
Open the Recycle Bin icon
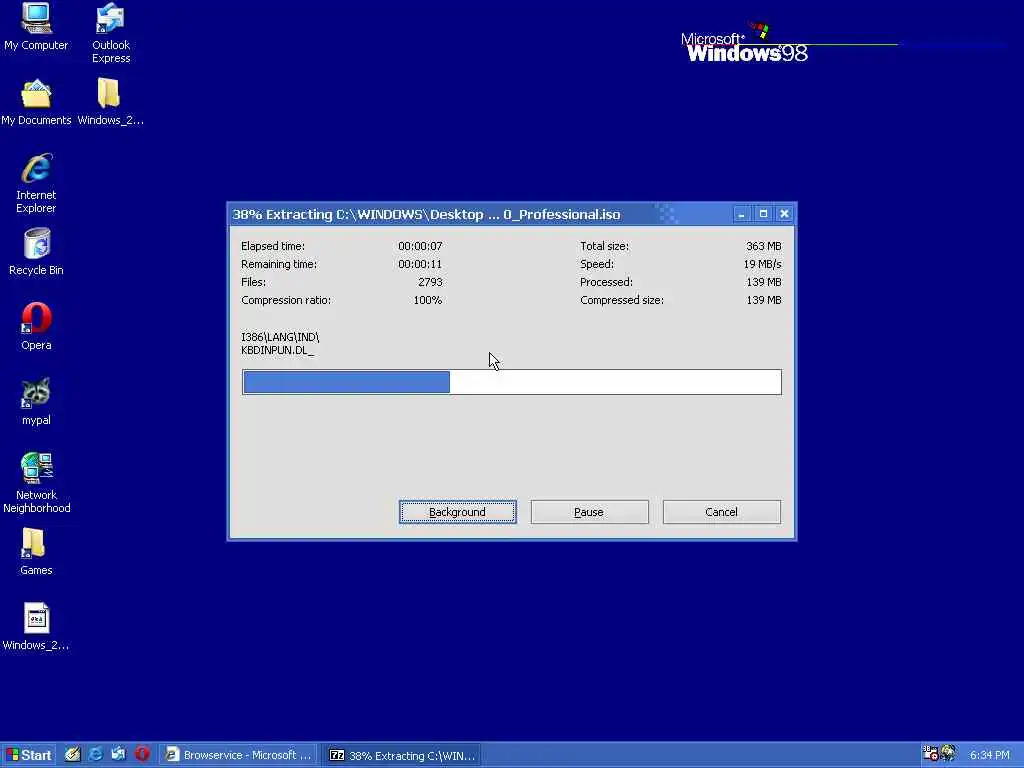pyautogui.click(x=36, y=251)
